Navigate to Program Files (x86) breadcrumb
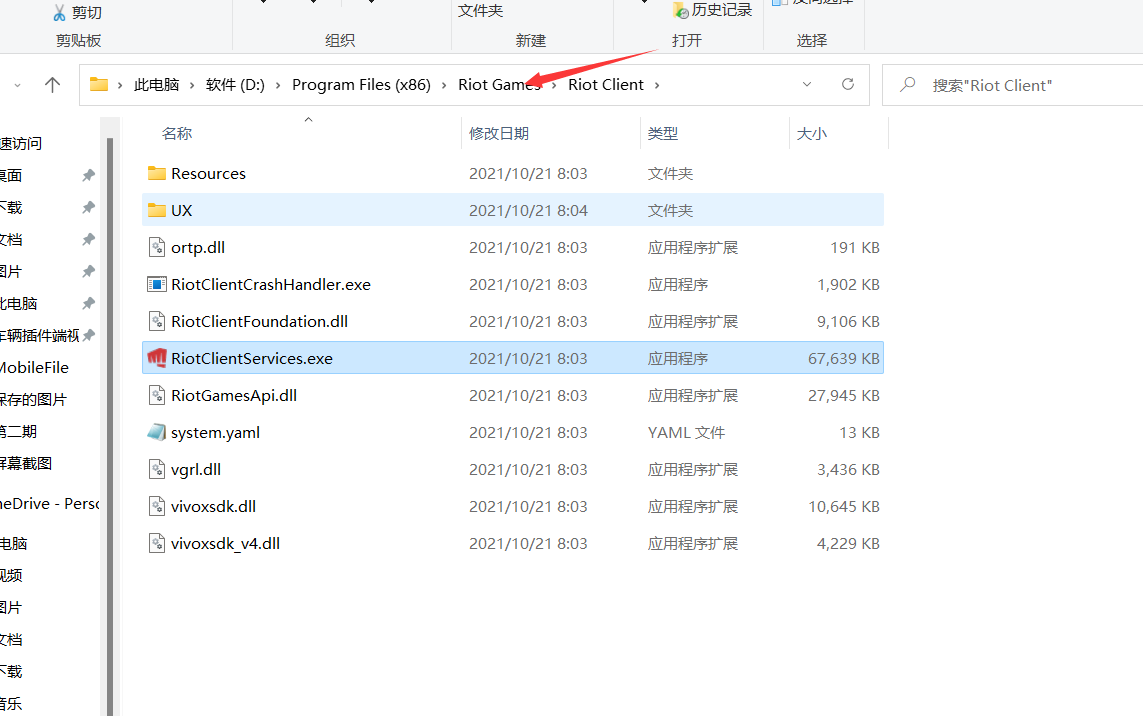This screenshot has width=1143, height=716. pos(362,85)
